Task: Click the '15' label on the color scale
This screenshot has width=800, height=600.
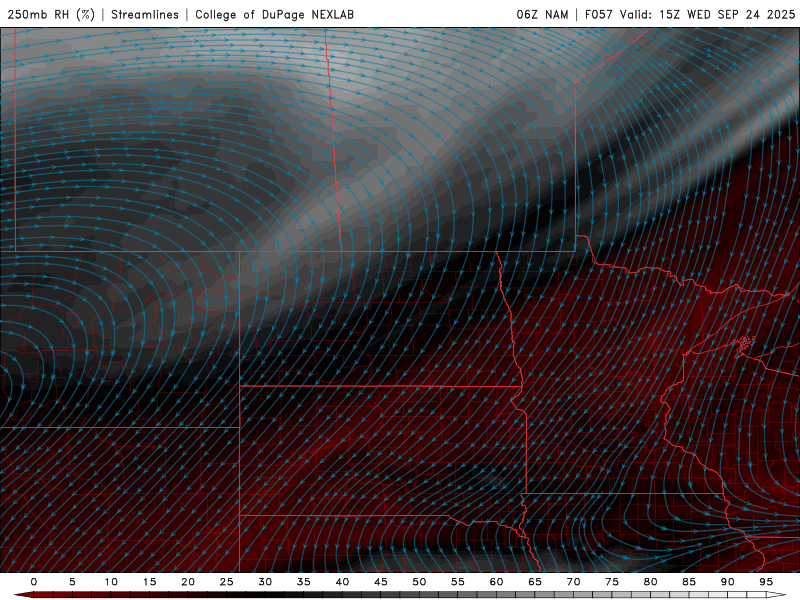Action: [x=149, y=582]
